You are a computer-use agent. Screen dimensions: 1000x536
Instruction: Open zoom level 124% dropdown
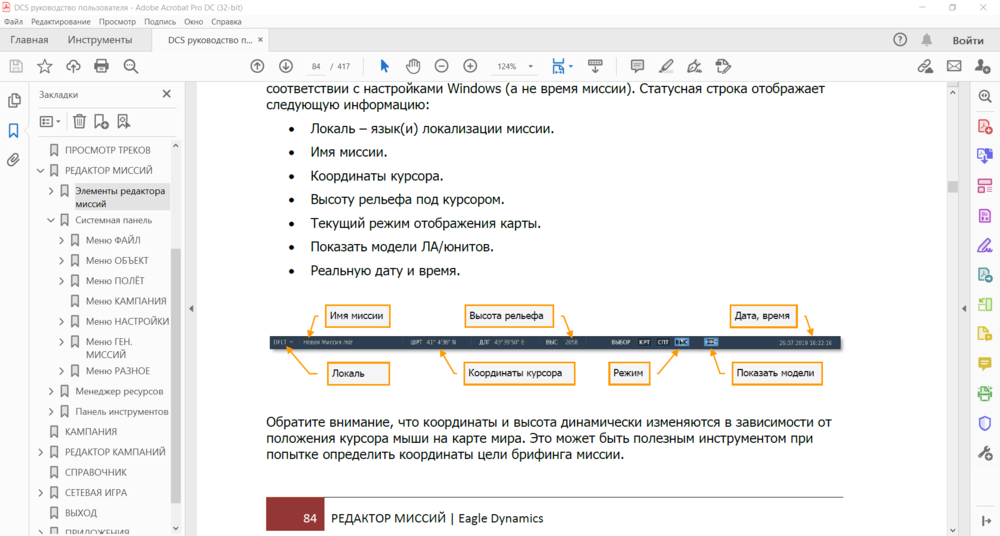point(530,66)
